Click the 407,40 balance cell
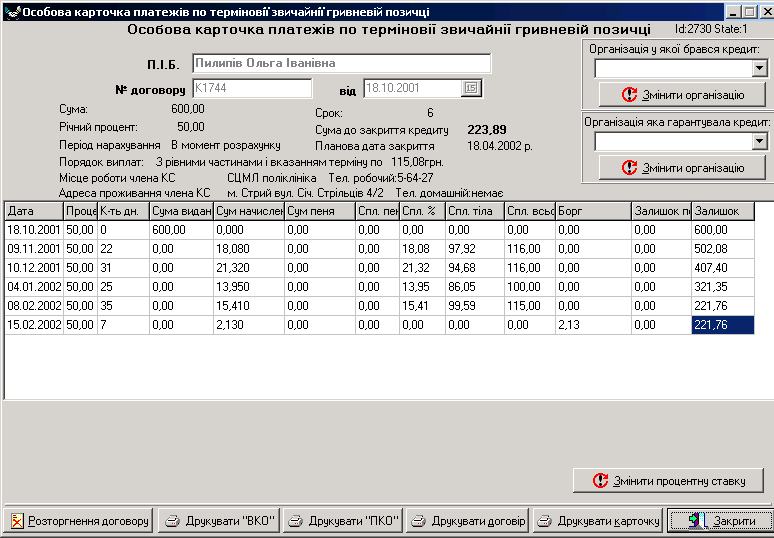 (723, 268)
